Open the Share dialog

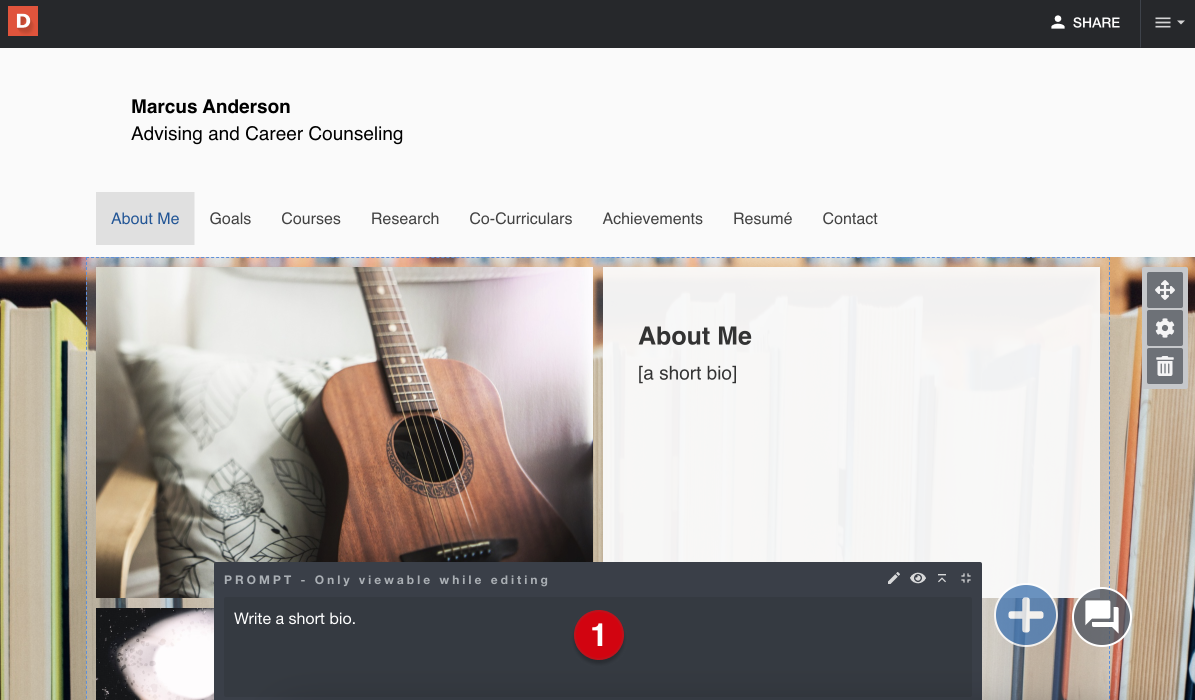[1085, 23]
